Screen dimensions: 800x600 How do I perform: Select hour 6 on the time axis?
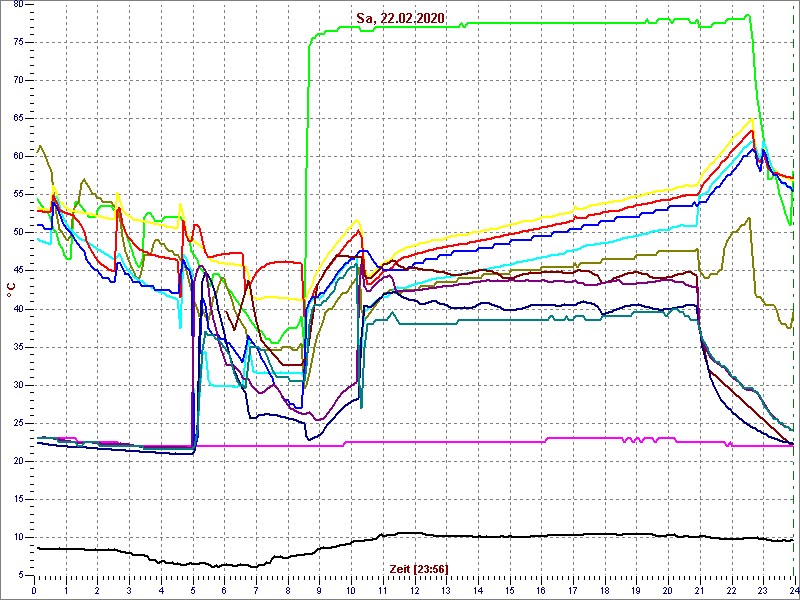[224, 589]
